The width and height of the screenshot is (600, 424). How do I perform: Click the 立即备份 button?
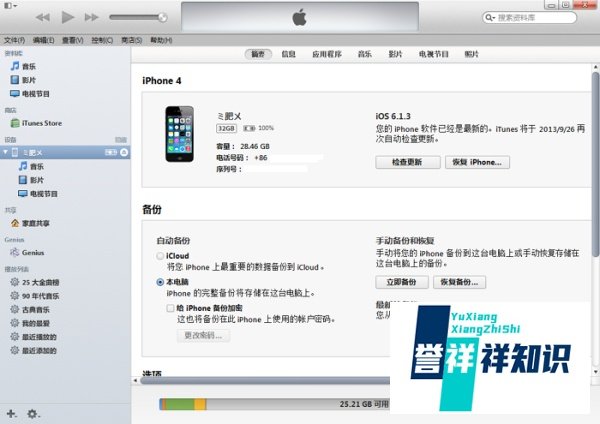[x=401, y=282]
